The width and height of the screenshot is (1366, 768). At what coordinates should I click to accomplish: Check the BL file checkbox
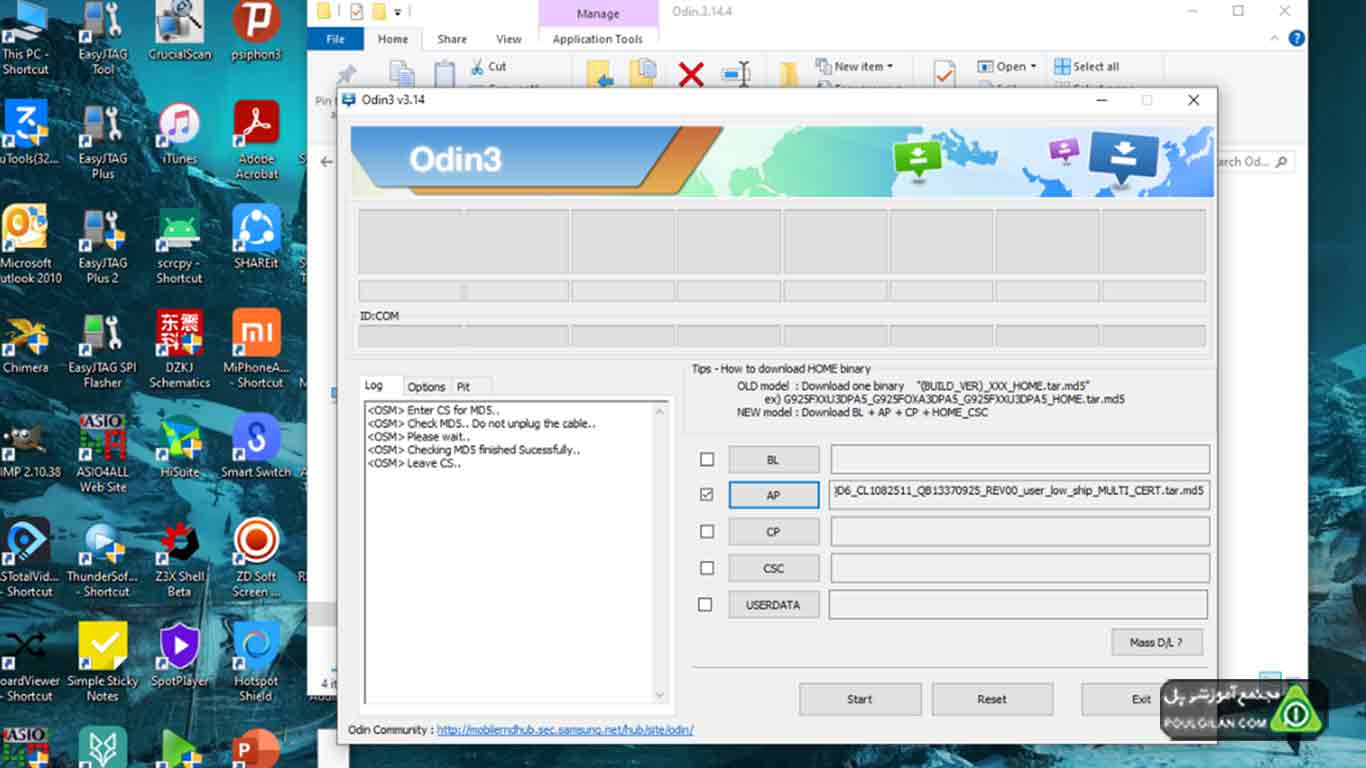(x=707, y=459)
